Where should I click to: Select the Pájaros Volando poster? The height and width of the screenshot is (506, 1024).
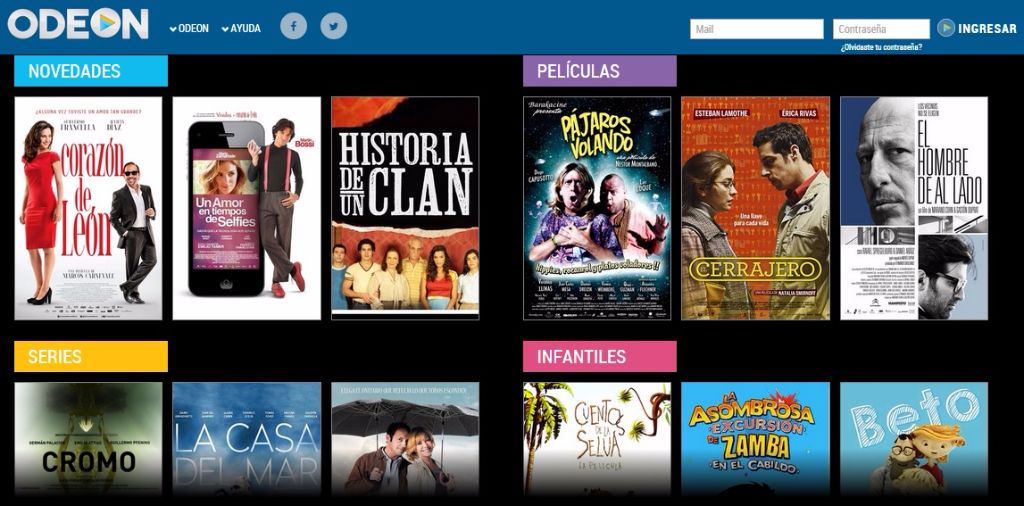(597, 208)
